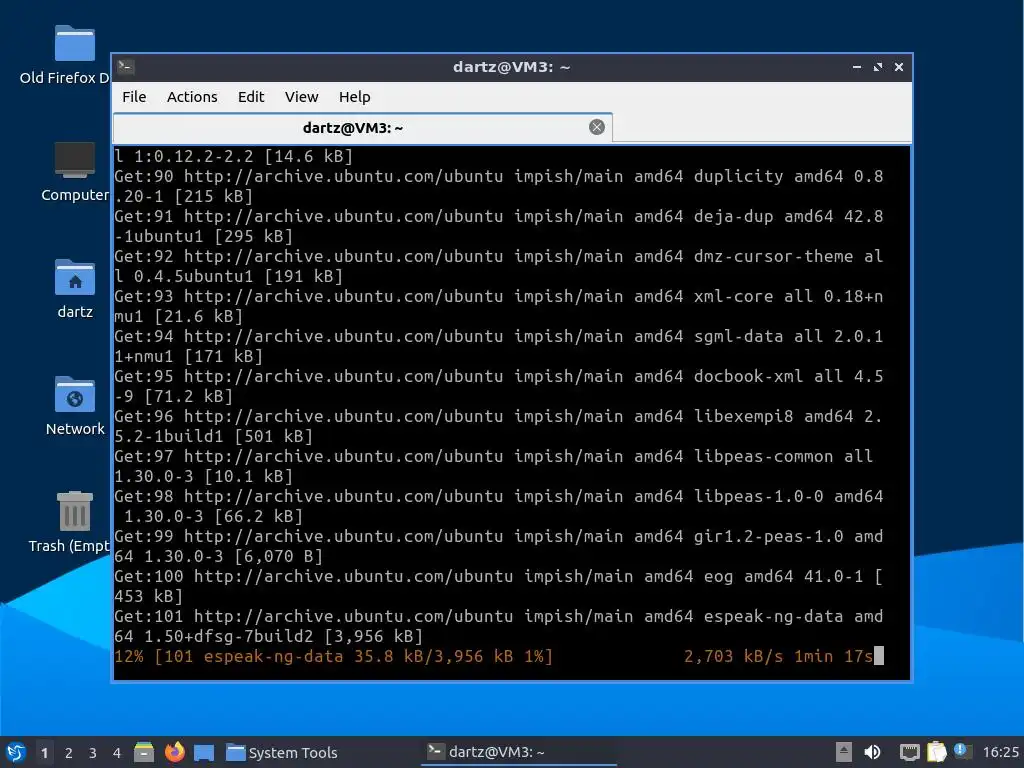1024x768 pixels.
Task: Switch to workspace 1
Action: 44,753
